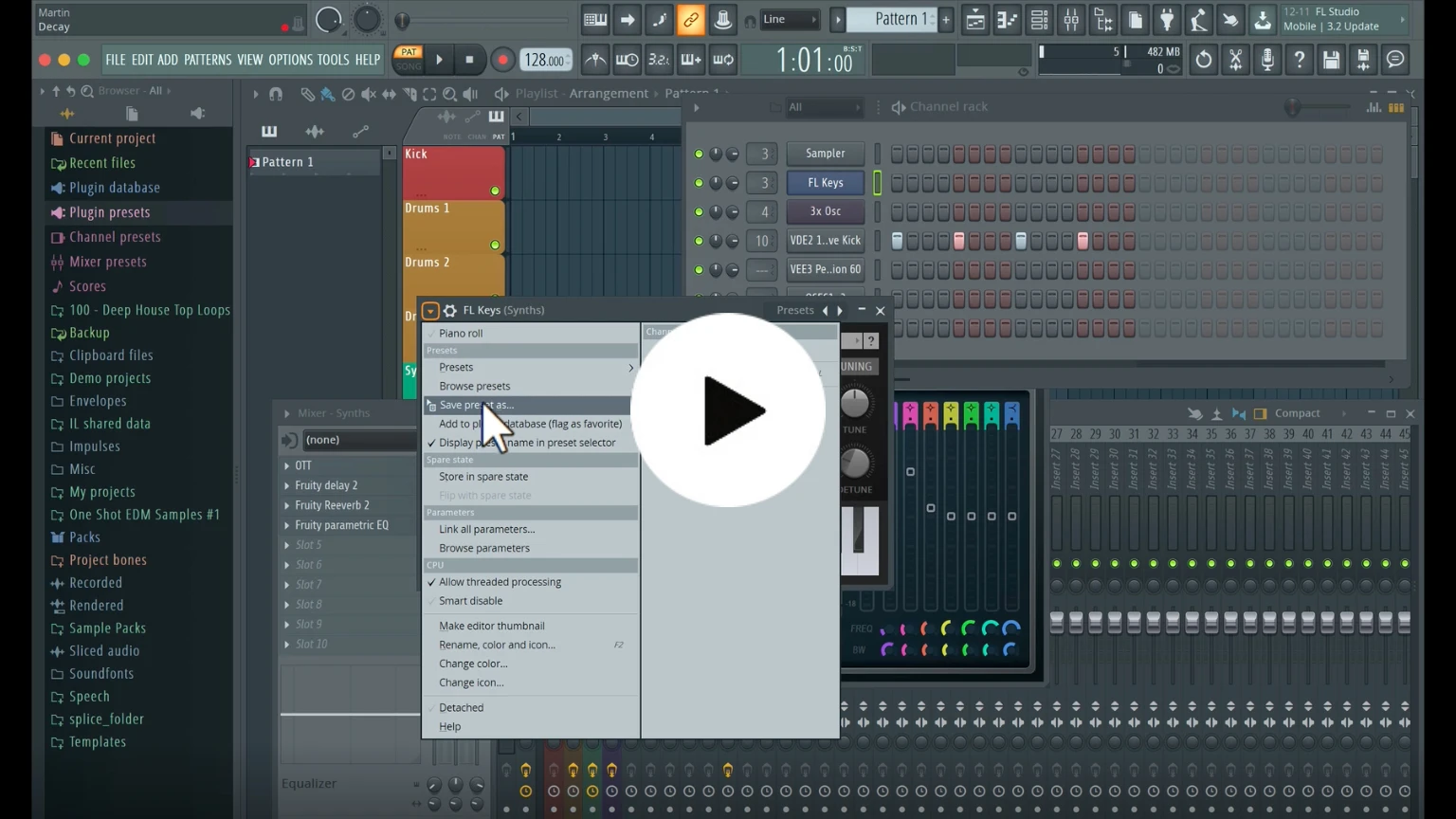Screen dimensions: 1456x819
Task: Click the 3x Osc channel button
Action: pos(825,211)
